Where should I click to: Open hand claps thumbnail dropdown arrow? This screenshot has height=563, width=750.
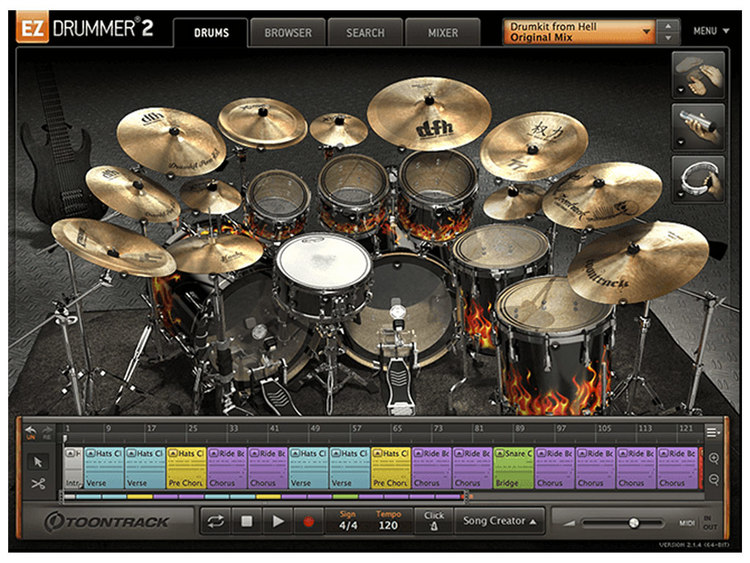pyautogui.click(x=680, y=90)
